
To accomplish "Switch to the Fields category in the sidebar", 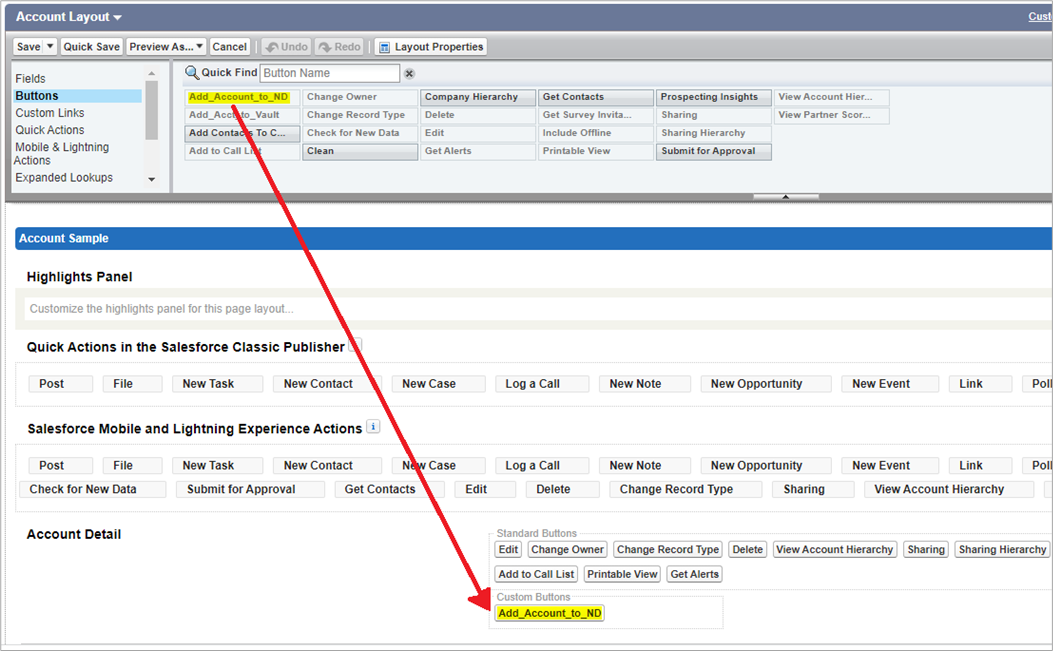I will point(30,78).
